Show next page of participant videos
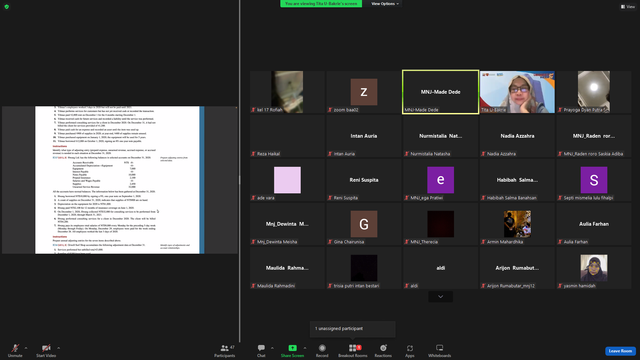Viewport: 640px width, 360px height. pos(440,297)
